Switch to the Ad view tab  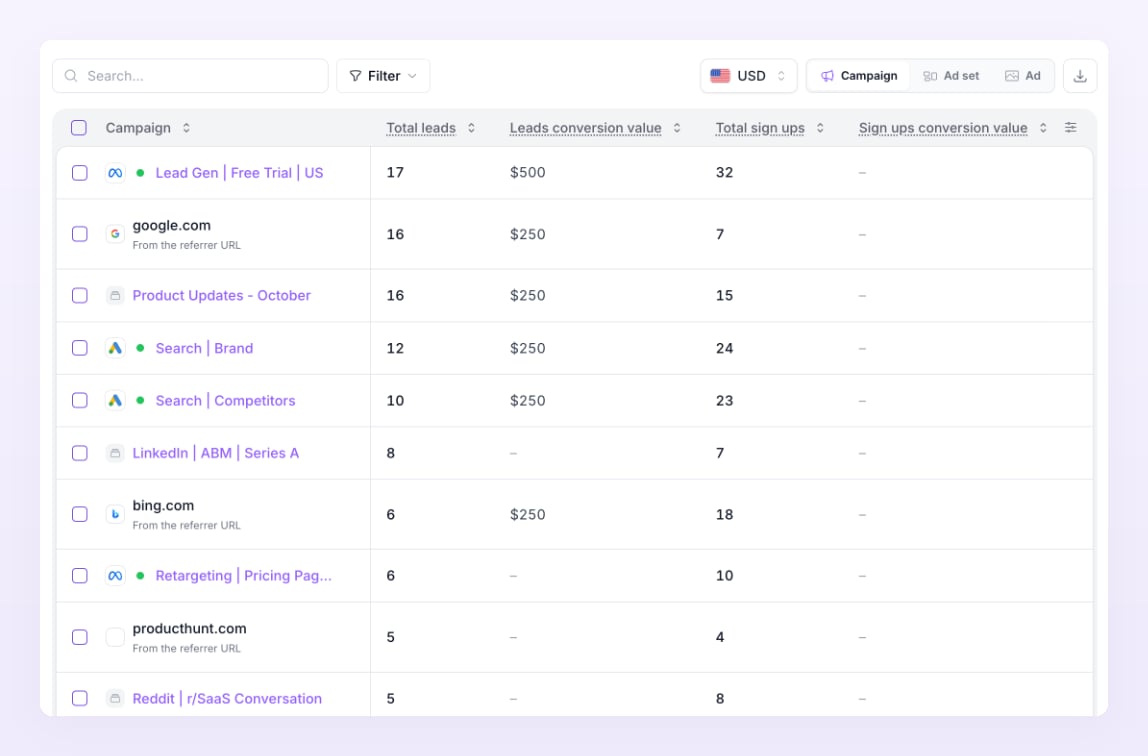tap(1023, 76)
